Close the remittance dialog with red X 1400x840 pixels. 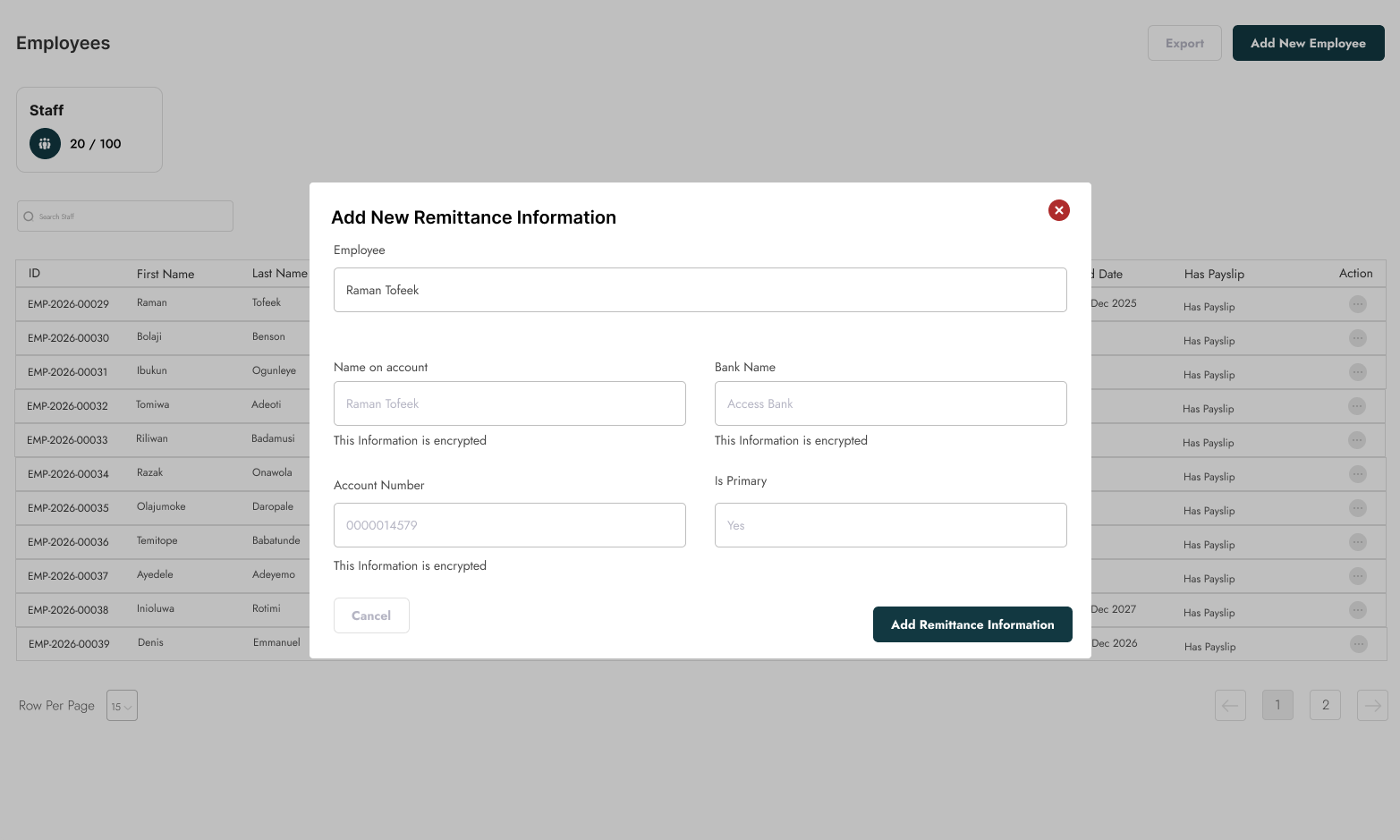tap(1059, 210)
